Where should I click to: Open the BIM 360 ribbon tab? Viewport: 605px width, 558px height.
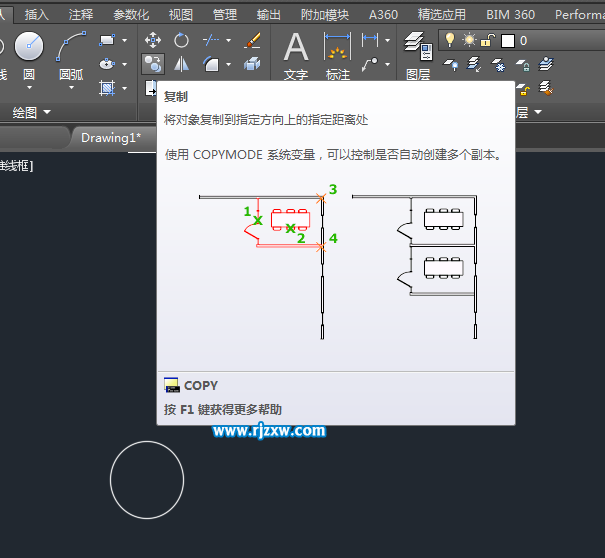pyautogui.click(x=510, y=15)
